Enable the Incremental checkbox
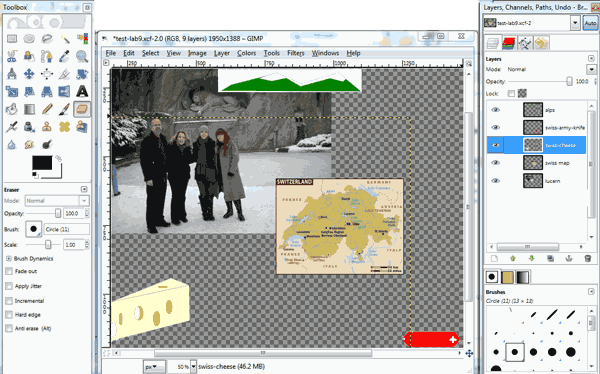 9,301
